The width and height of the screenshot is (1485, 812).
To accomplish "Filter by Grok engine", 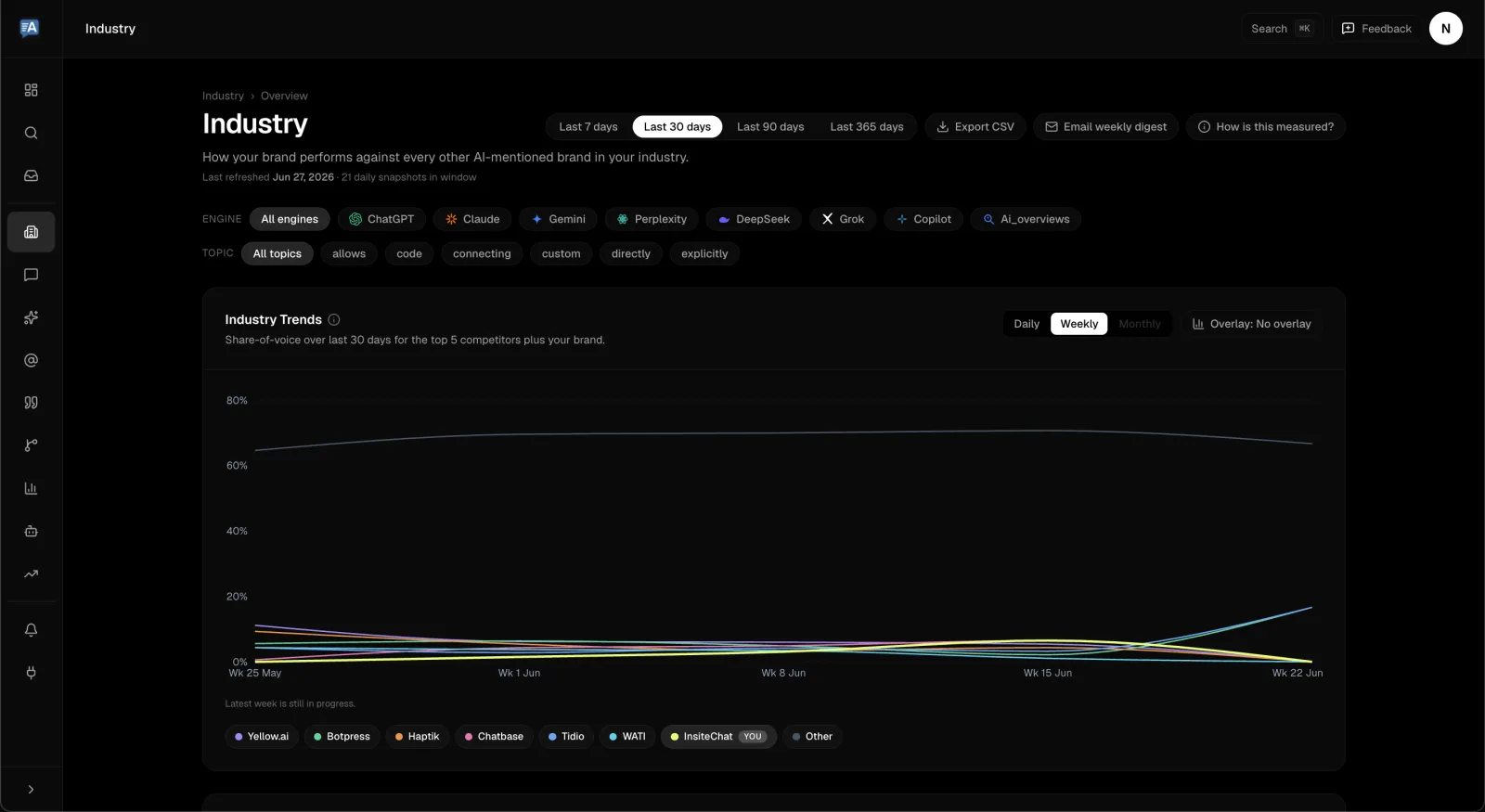I will coord(843,219).
